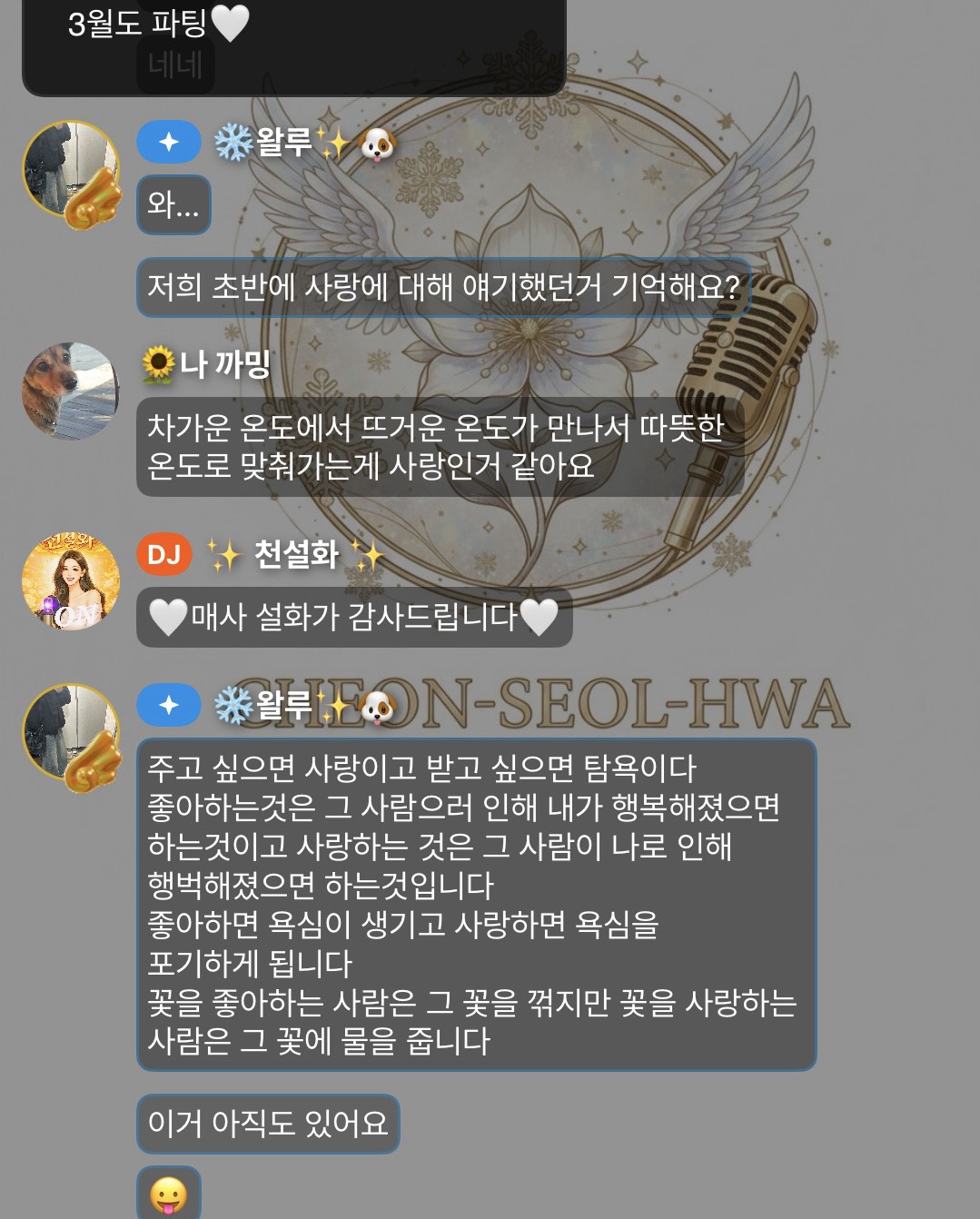Select the '이거 아직도 있어요' message
The height and width of the screenshot is (1219, 980).
point(268,1124)
